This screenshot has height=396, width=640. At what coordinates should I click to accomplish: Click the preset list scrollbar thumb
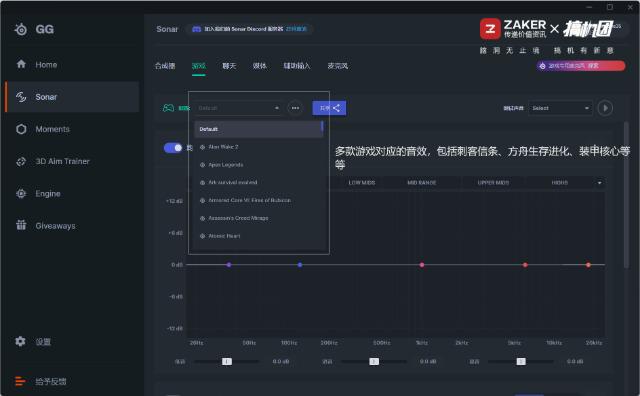[322, 127]
